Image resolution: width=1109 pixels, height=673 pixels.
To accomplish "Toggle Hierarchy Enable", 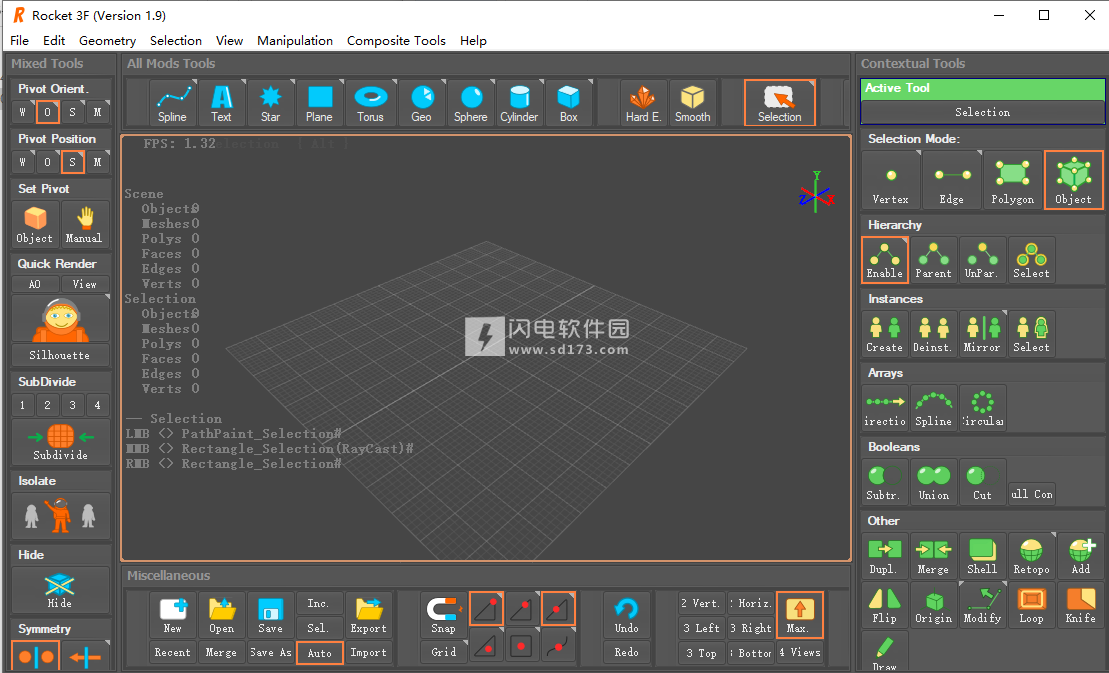I will (885, 259).
